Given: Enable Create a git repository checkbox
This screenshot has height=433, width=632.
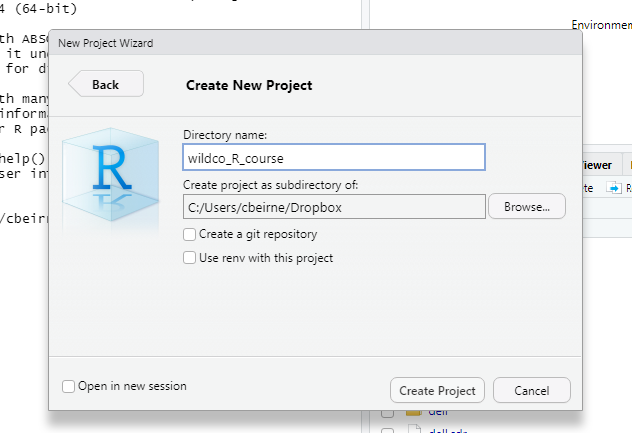Looking at the screenshot, I should pos(189,234).
